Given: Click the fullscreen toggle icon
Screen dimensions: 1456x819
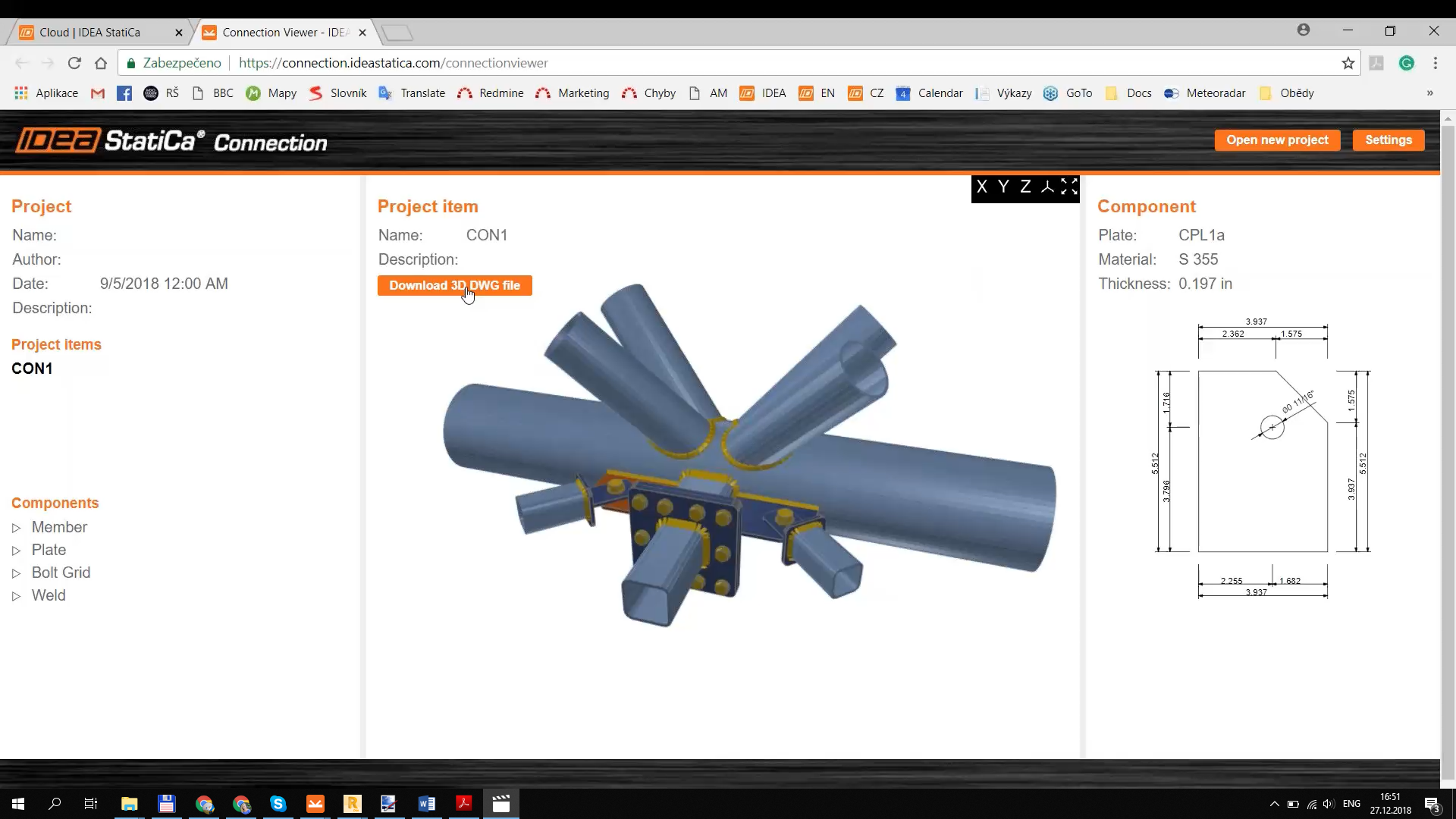Looking at the screenshot, I should pyautogui.click(x=1069, y=188).
